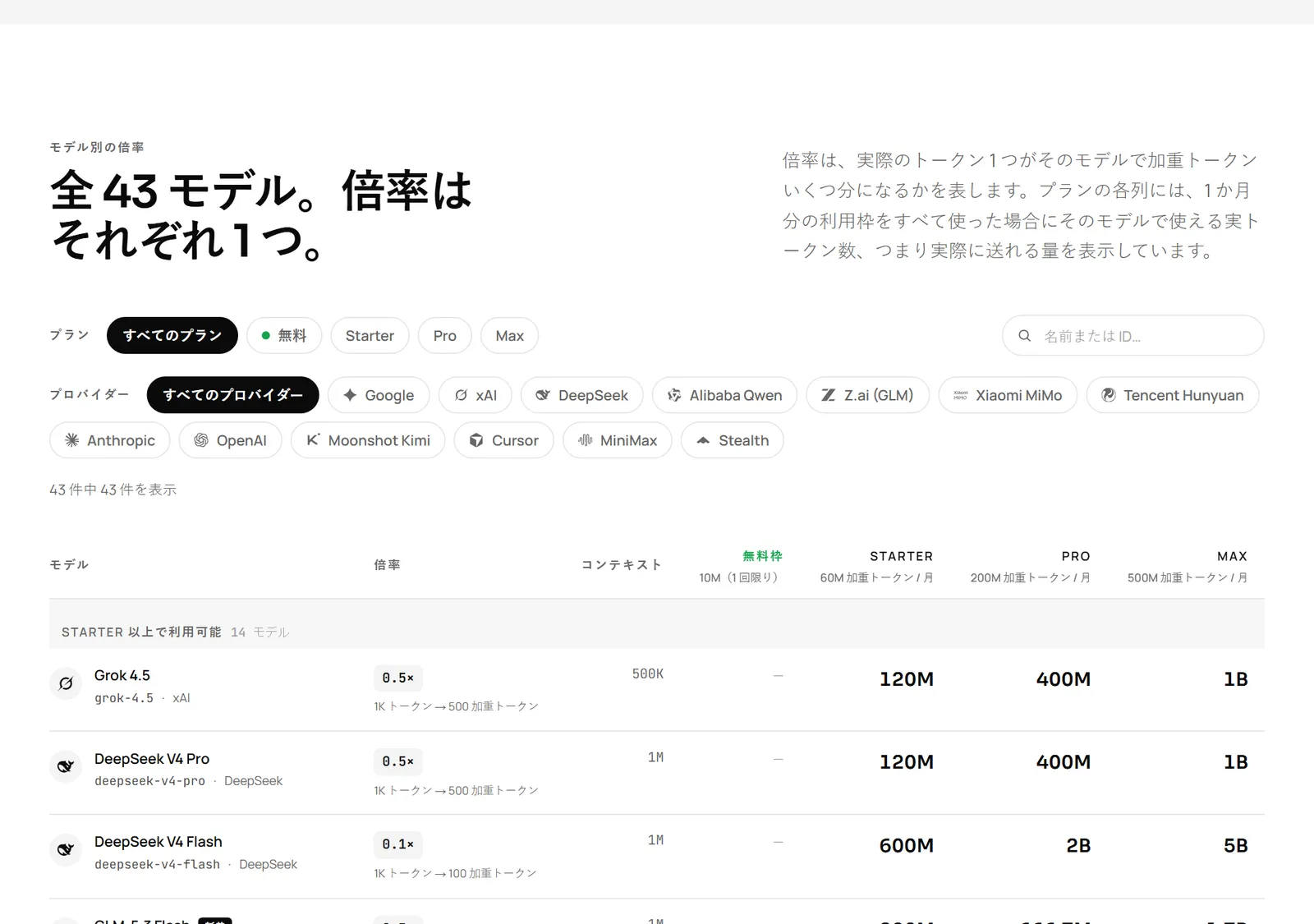Filter providers by Moonshot Kimi
Screen dimensions: 1314x924
[368, 440]
